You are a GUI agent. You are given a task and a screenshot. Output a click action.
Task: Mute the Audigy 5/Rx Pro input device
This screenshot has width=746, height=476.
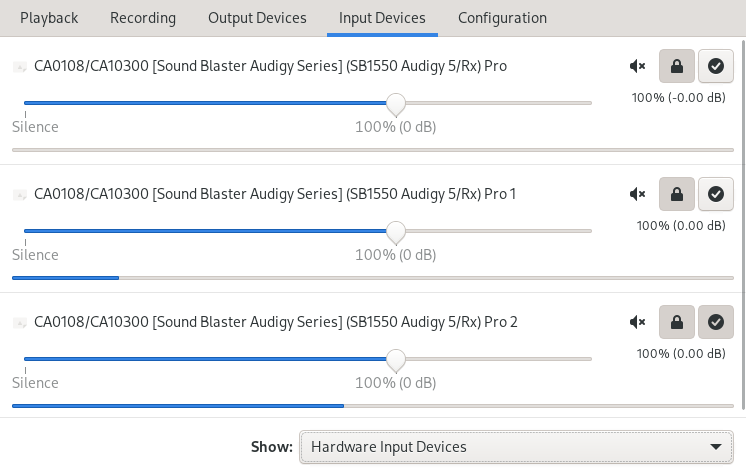click(638, 66)
